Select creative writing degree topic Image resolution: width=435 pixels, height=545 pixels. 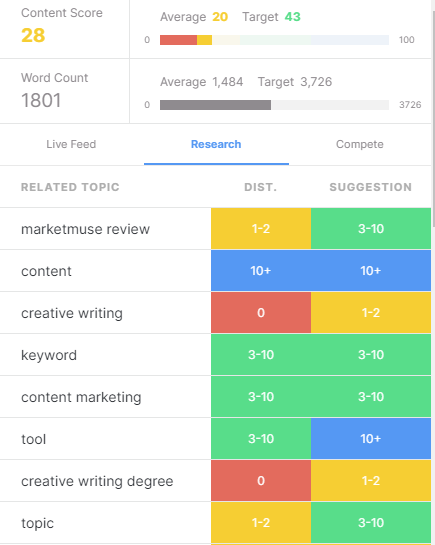97,481
